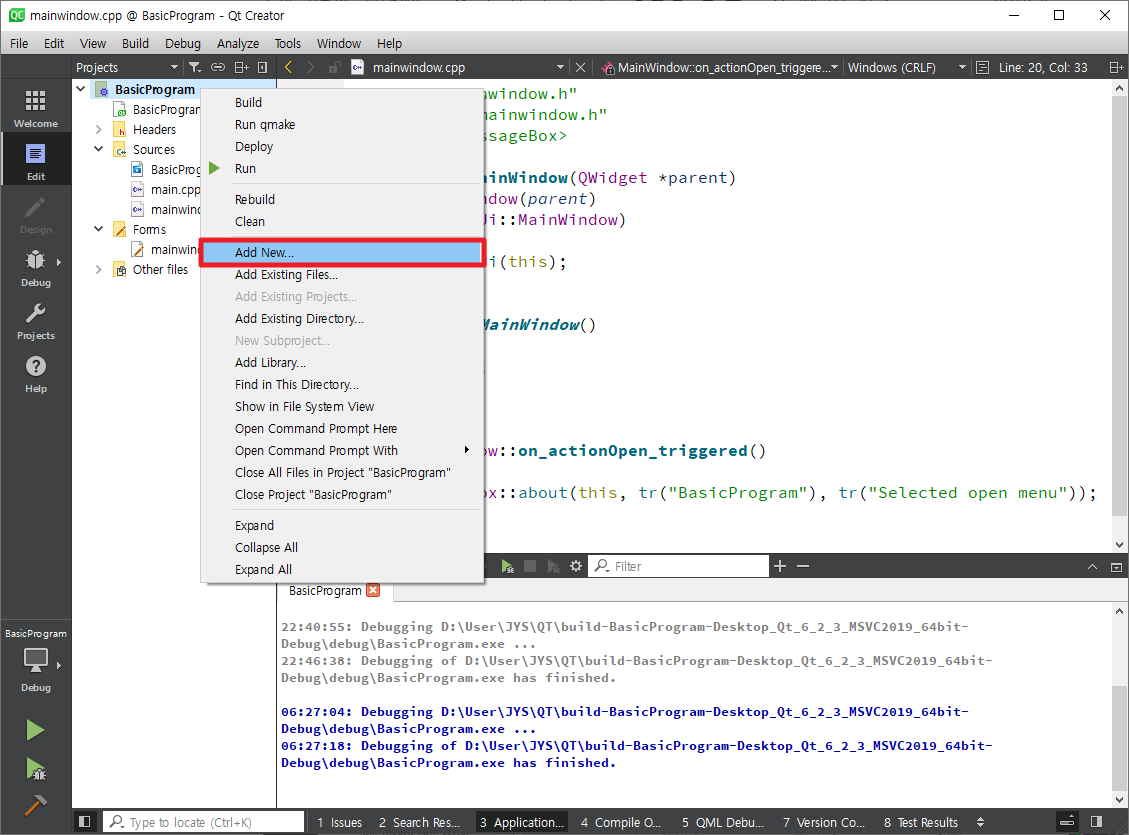Collapse the Sources folder
The height and width of the screenshot is (835, 1129).
pyautogui.click(x=99, y=149)
